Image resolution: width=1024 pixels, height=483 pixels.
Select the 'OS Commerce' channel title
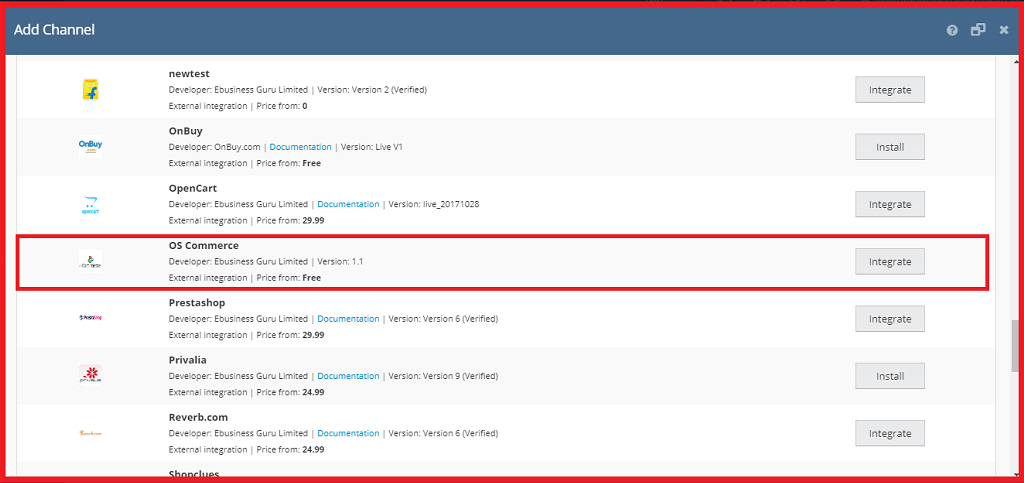click(204, 245)
